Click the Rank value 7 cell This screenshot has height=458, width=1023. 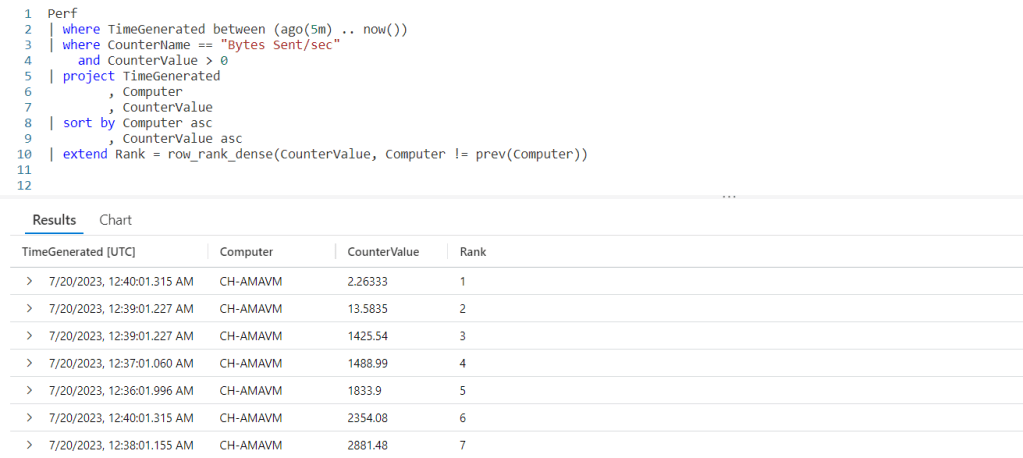point(463,445)
